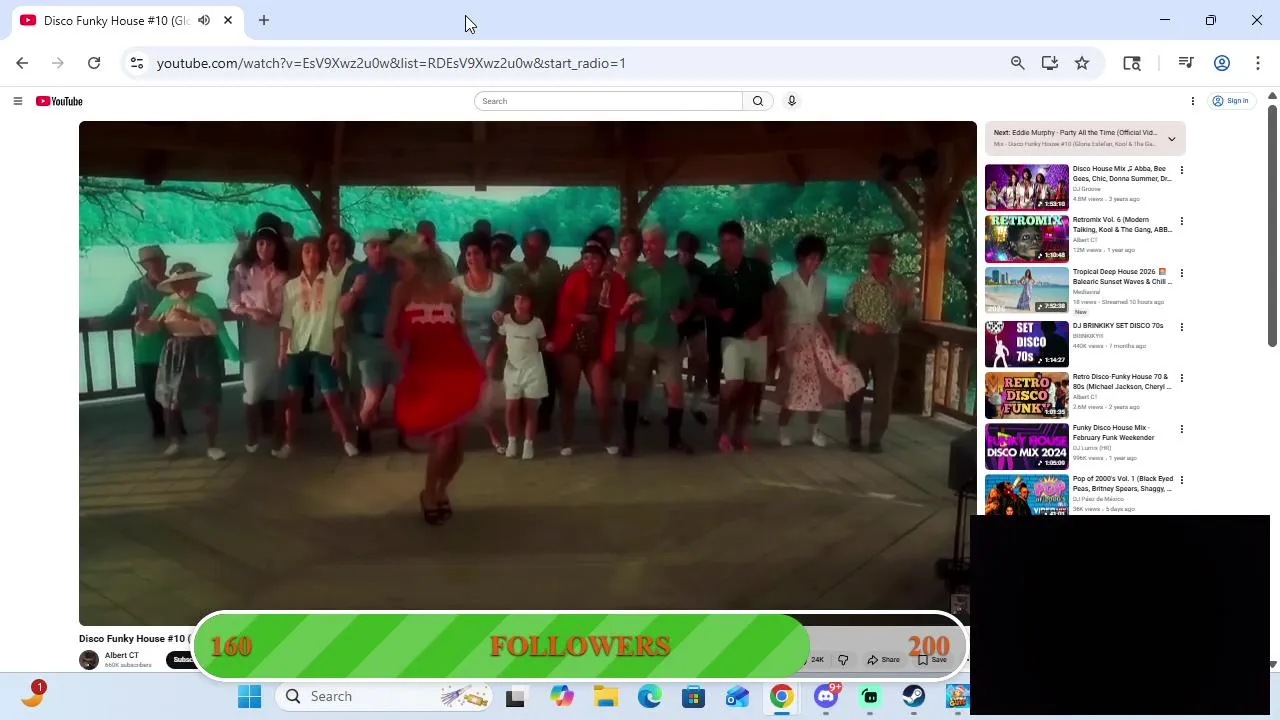Open Chrome profile avatar menu
The height and width of the screenshot is (720, 1280).
coord(1221,63)
